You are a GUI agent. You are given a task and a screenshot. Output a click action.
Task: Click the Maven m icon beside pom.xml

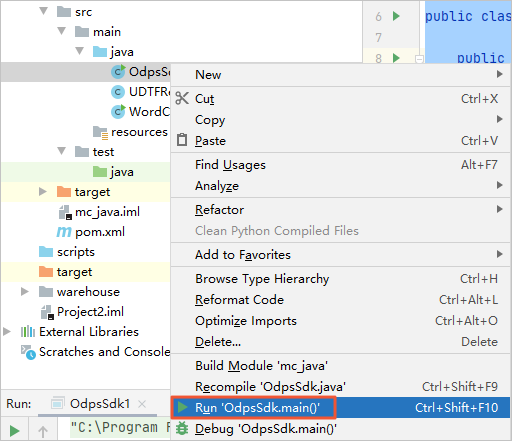coord(64,232)
